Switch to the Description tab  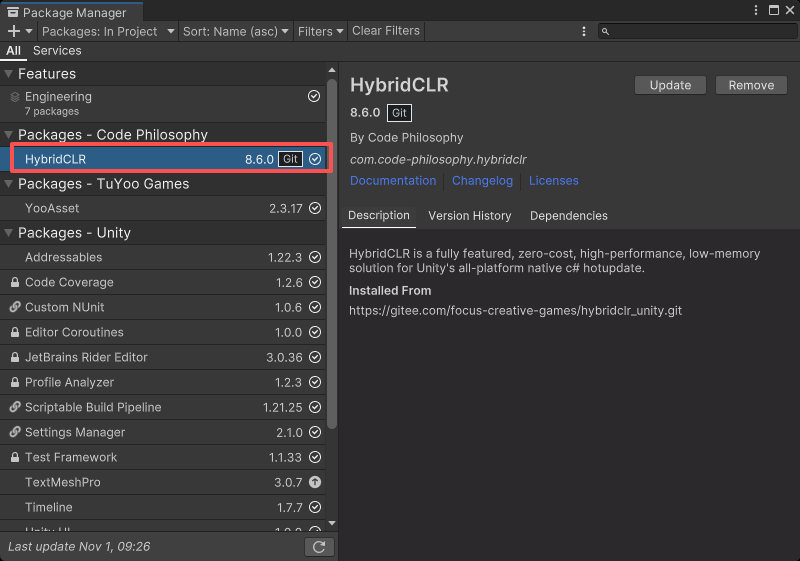click(379, 216)
